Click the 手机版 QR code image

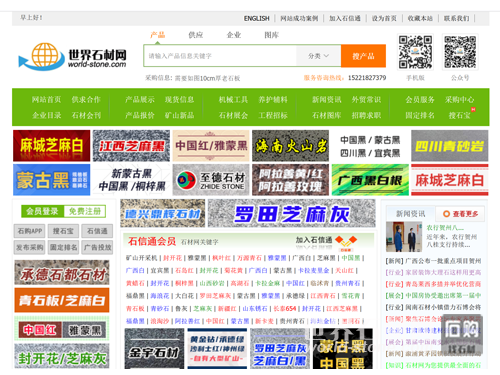click(x=415, y=52)
